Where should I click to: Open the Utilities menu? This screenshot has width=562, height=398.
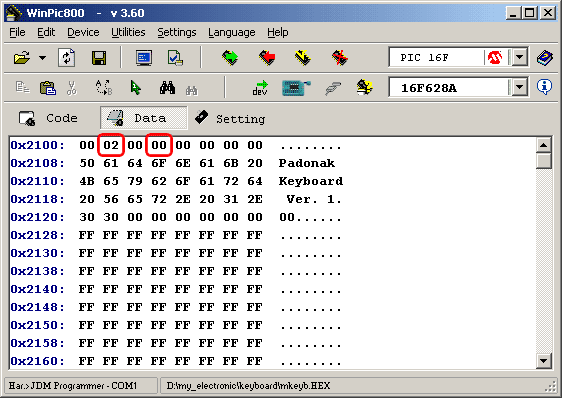click(x=128, y=32)
